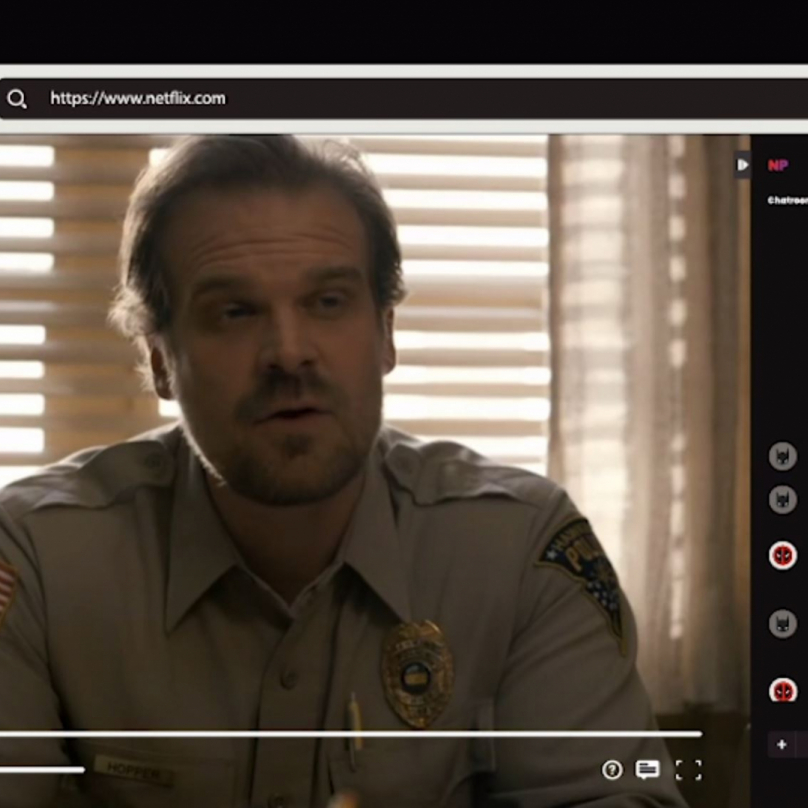The width and height of the screenshot is (808, 808).
Task: Select the second Batman avatar from the top
Action: click(783, 499)
